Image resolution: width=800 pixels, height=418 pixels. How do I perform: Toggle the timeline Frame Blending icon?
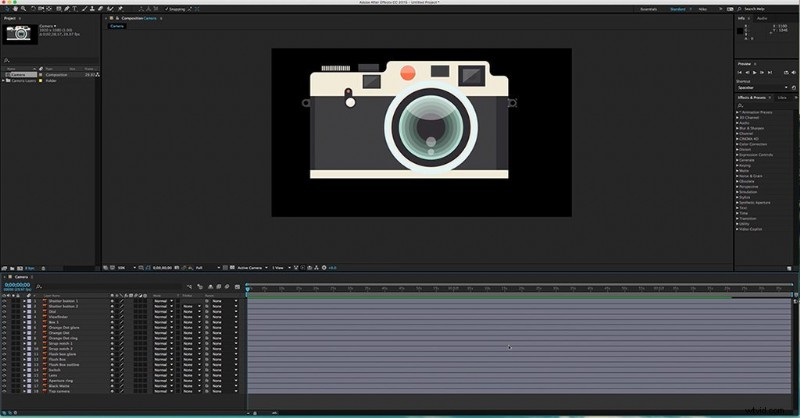(218, 287)
